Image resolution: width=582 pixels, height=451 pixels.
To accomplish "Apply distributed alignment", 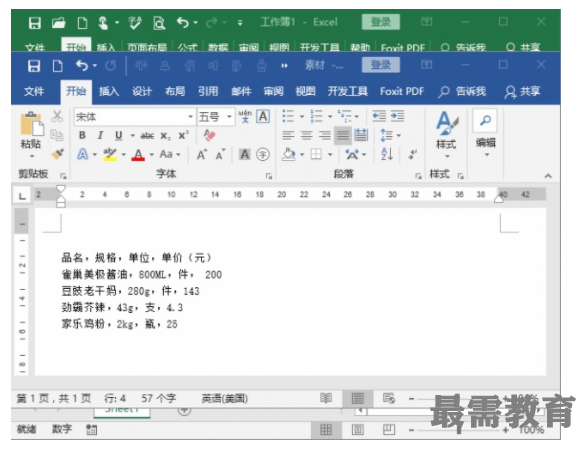I will pos(361,135).
